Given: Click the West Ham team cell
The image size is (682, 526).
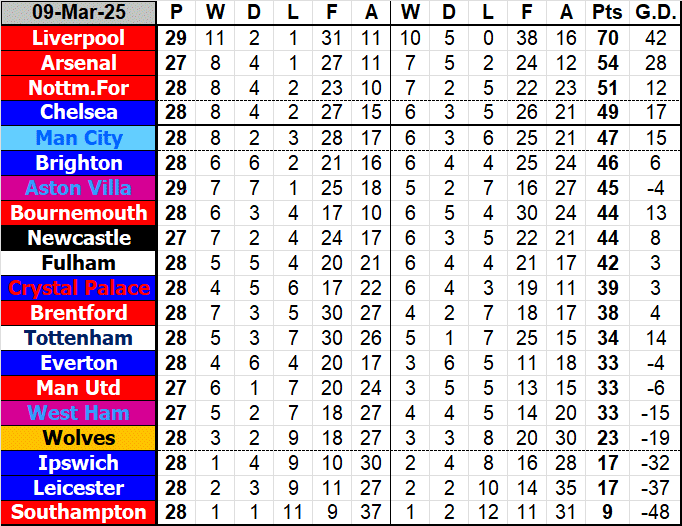Looking at the screenshot, I should pos(79,413).
